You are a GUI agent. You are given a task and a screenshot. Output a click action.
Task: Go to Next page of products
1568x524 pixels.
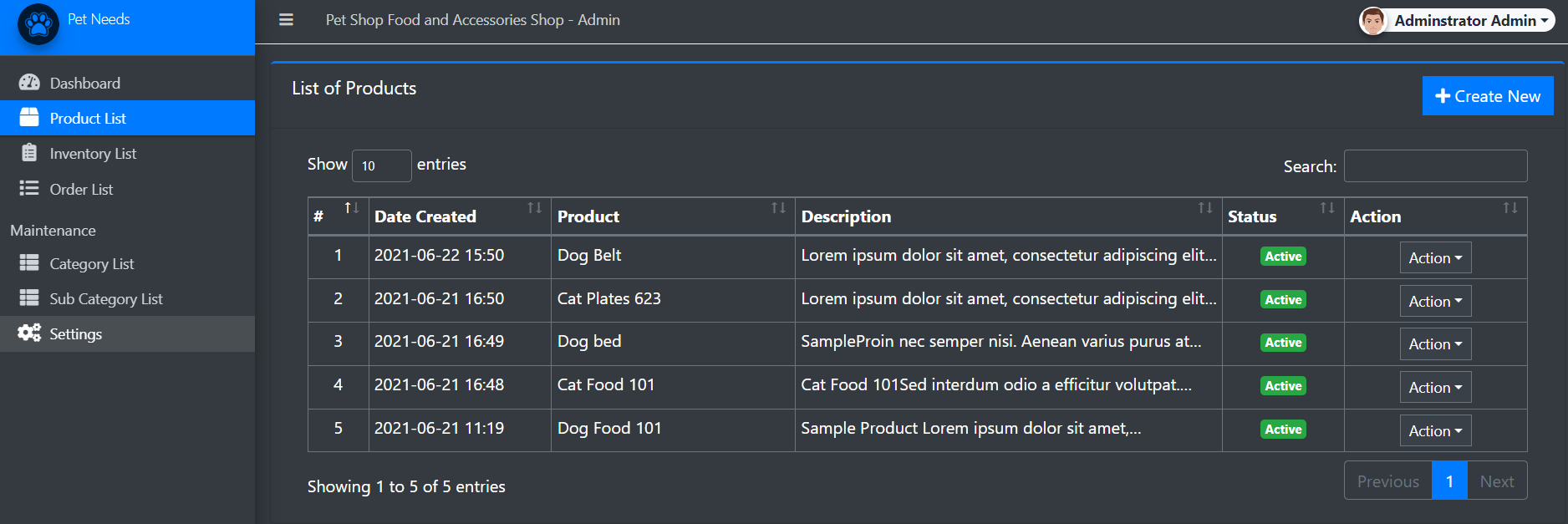click(1496, 481)
